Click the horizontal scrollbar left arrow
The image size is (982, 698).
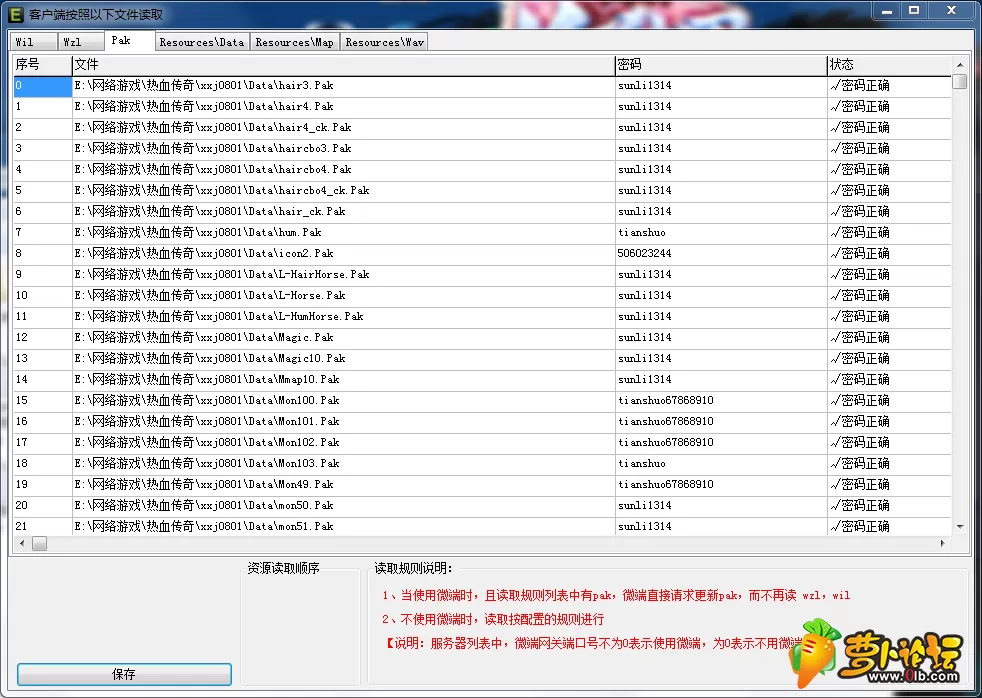point(23,543)
